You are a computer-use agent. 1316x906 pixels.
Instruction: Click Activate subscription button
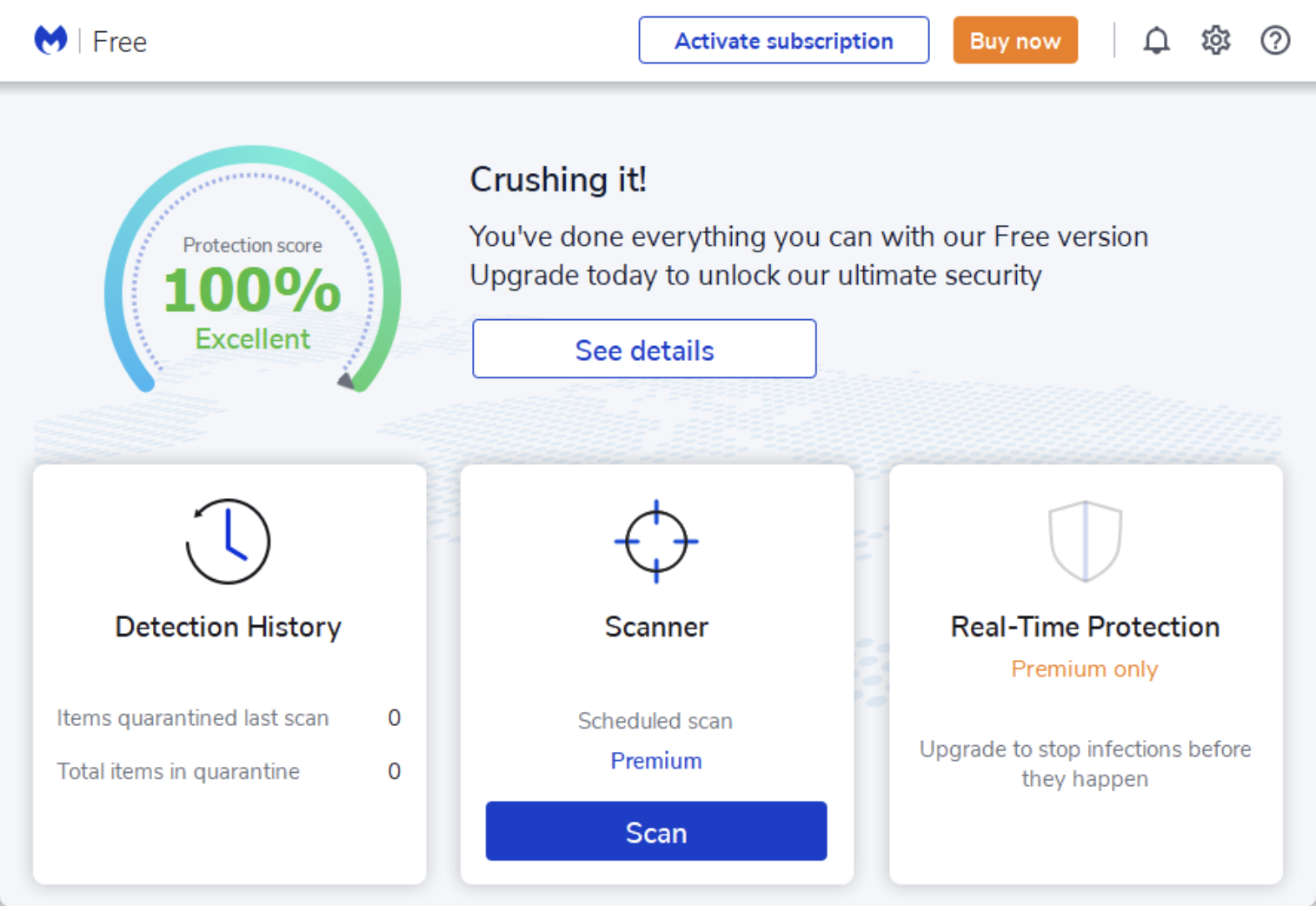[x=783, y=40]
